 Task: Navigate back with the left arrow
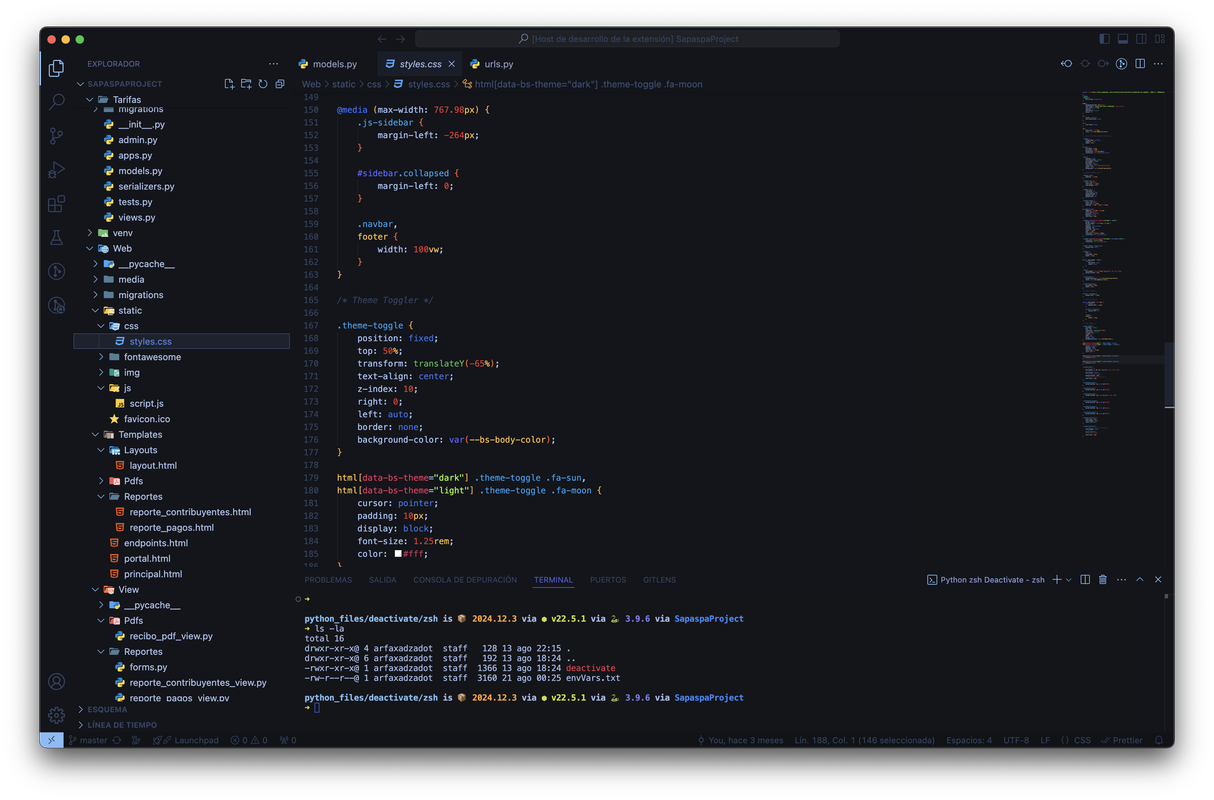tap(382, 39)
